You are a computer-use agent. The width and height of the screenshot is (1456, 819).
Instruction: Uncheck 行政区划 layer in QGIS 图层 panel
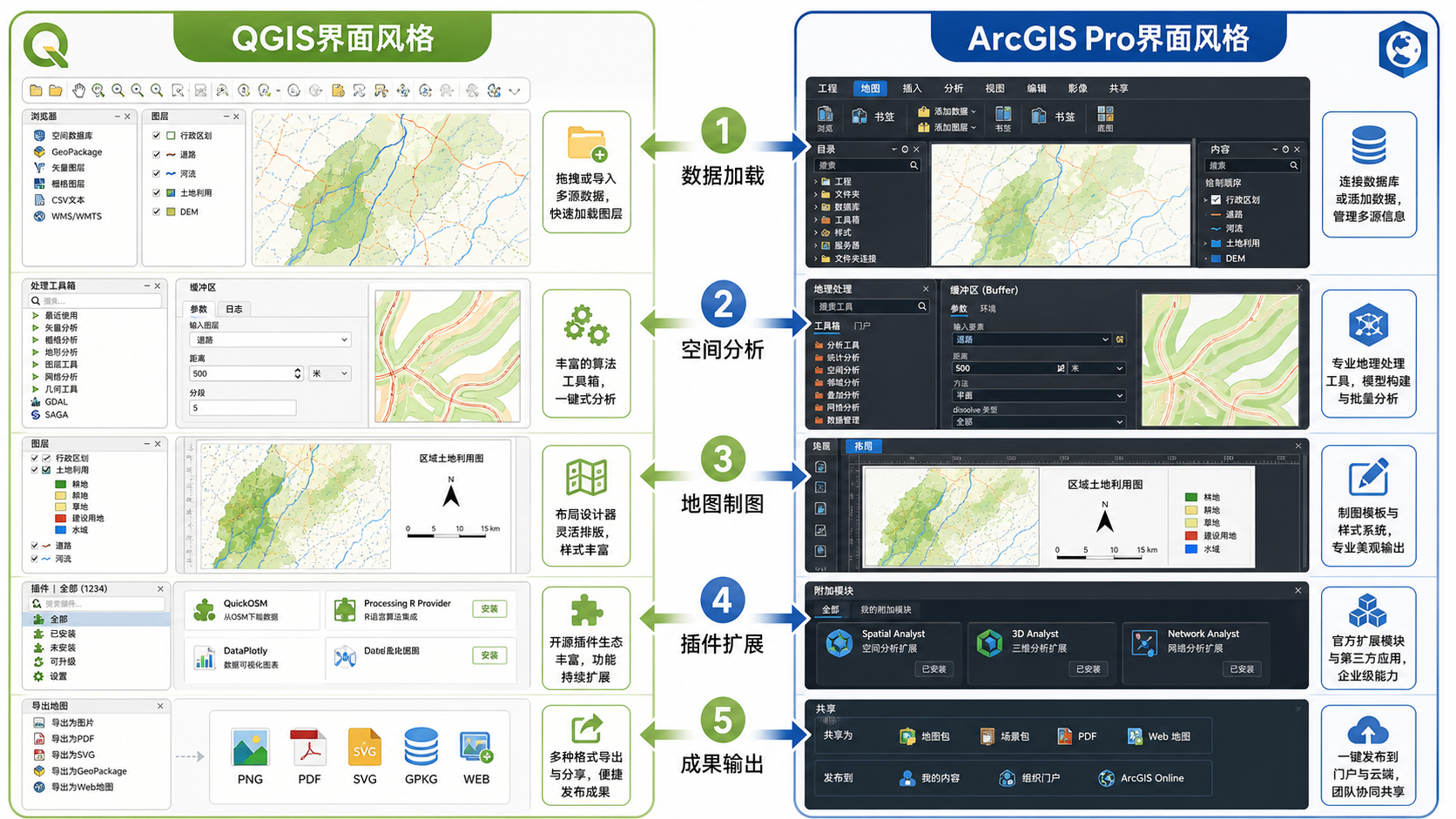tap(157, 136)
